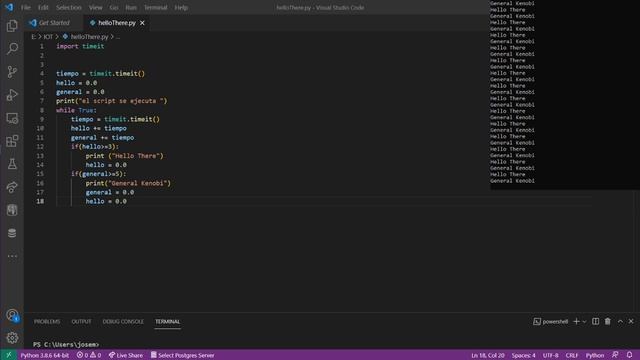Open the Explorer view in activity bar
Image resolution: width=640 pixels, height=360 pixels.
click(12, 26)
